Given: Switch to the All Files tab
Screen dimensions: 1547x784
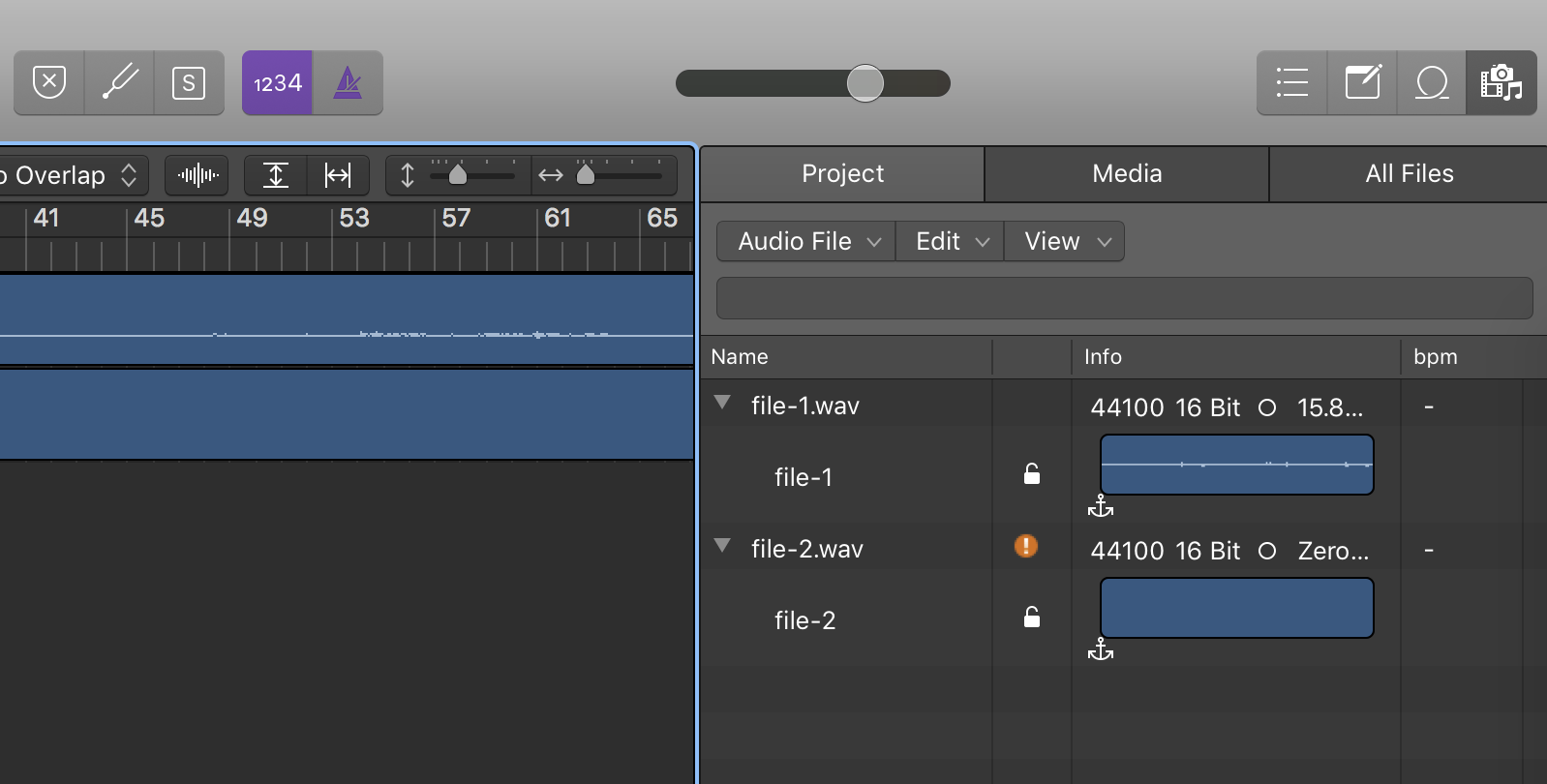Looking at the screenshot, I should (x=1409, y=174).
